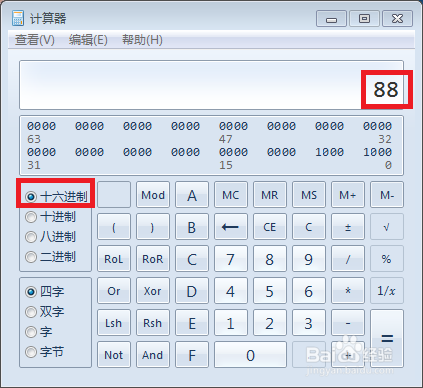Viewport: 423px width, 388px height.
Task: Click number key 3
Action: click(x=309, y=323)
